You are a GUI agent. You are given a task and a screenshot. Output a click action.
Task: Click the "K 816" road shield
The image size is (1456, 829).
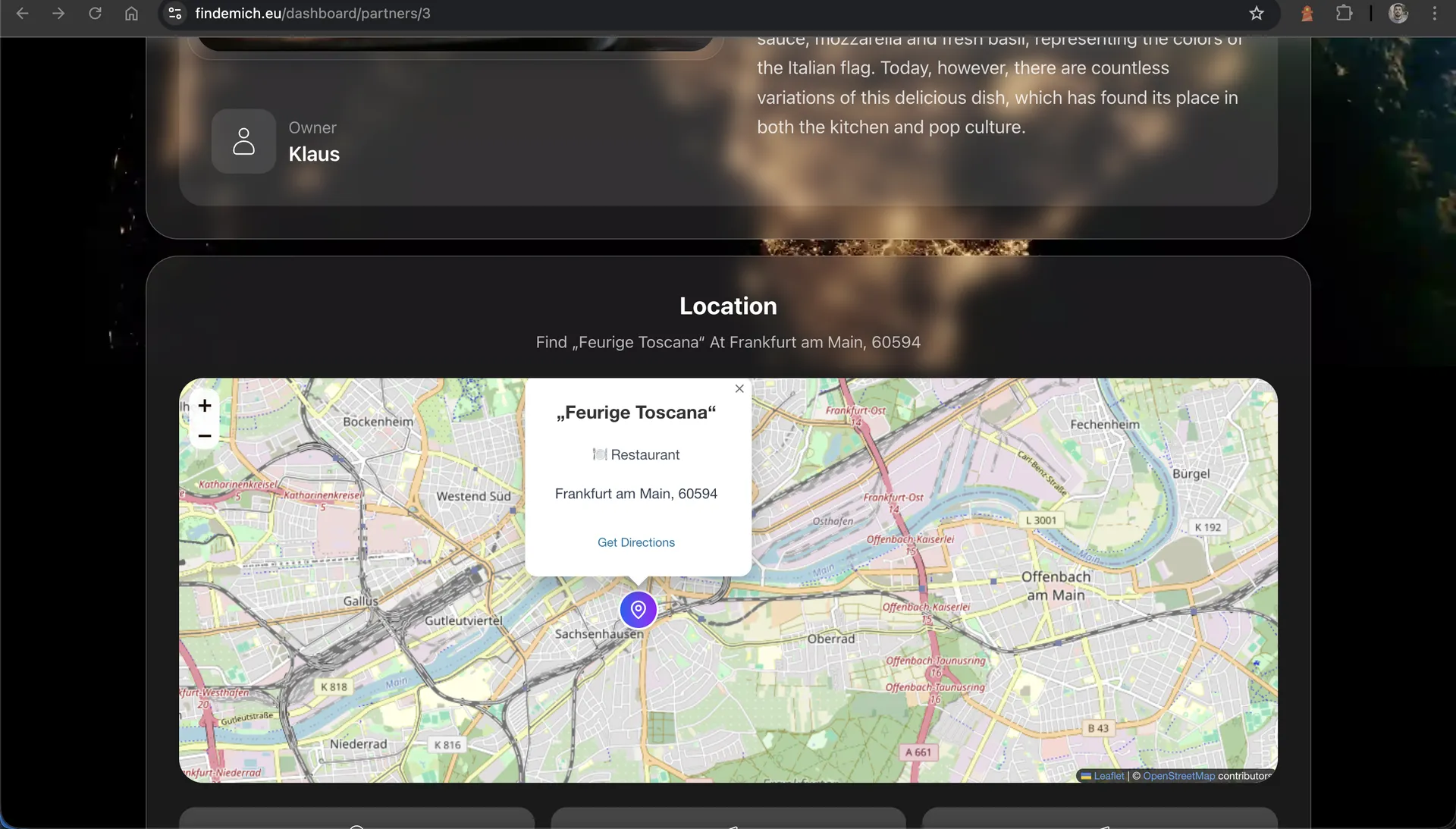(447, 745)
